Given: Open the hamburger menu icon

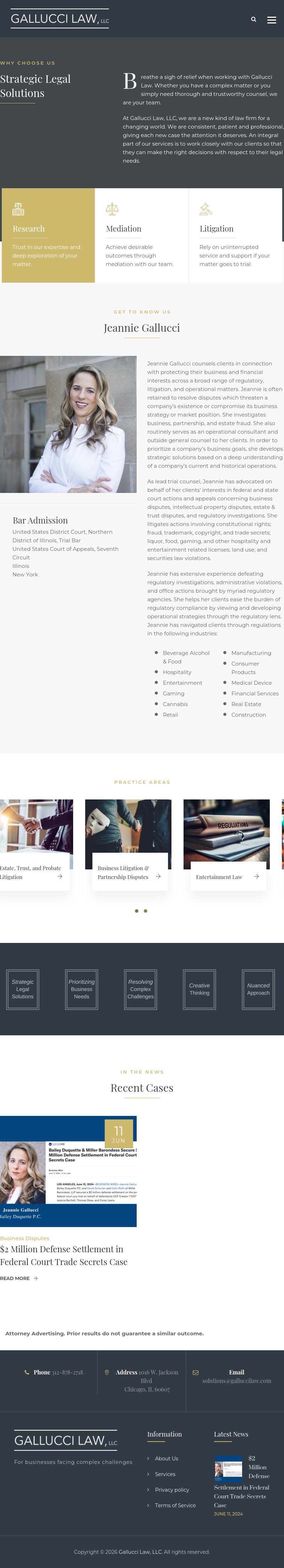Looking at the screenshot, I should (272, 20).
